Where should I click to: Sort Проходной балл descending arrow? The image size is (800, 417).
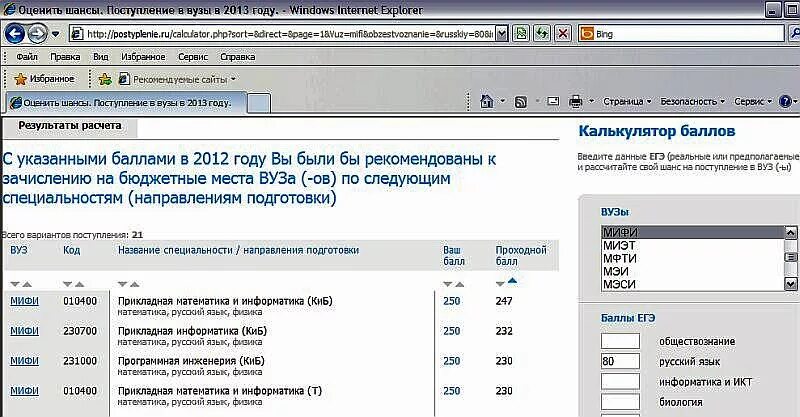[x=500, y=284]
